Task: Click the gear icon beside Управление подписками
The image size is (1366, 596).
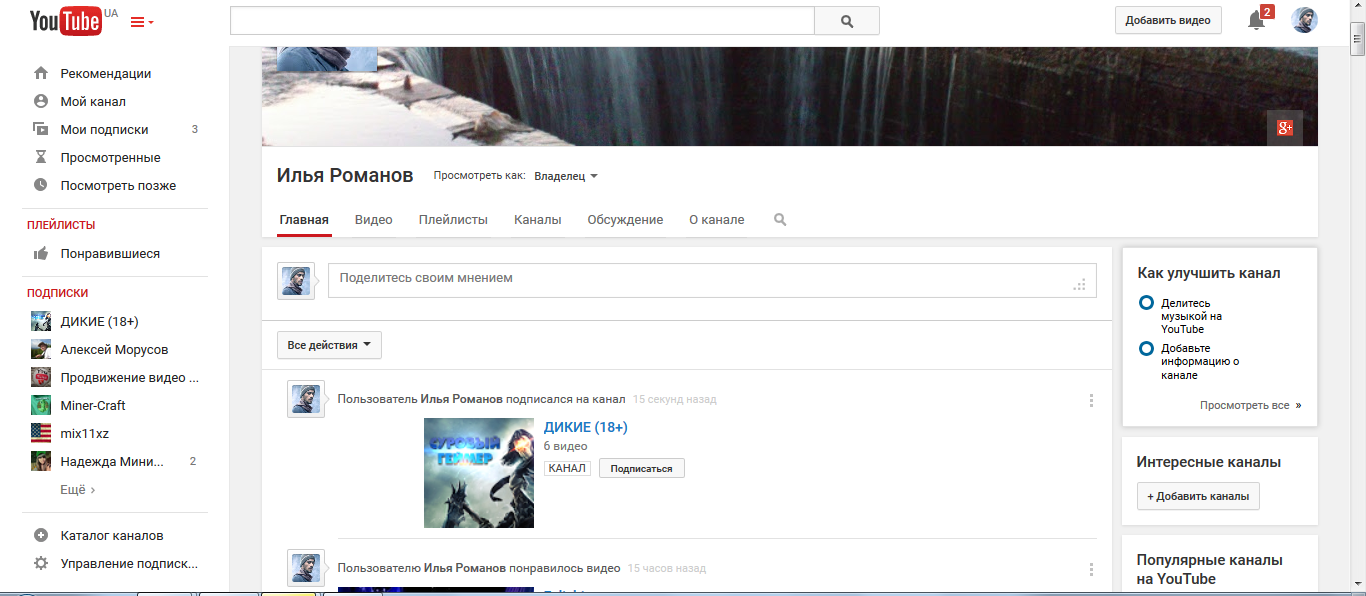Action: (x=41, y=563)
